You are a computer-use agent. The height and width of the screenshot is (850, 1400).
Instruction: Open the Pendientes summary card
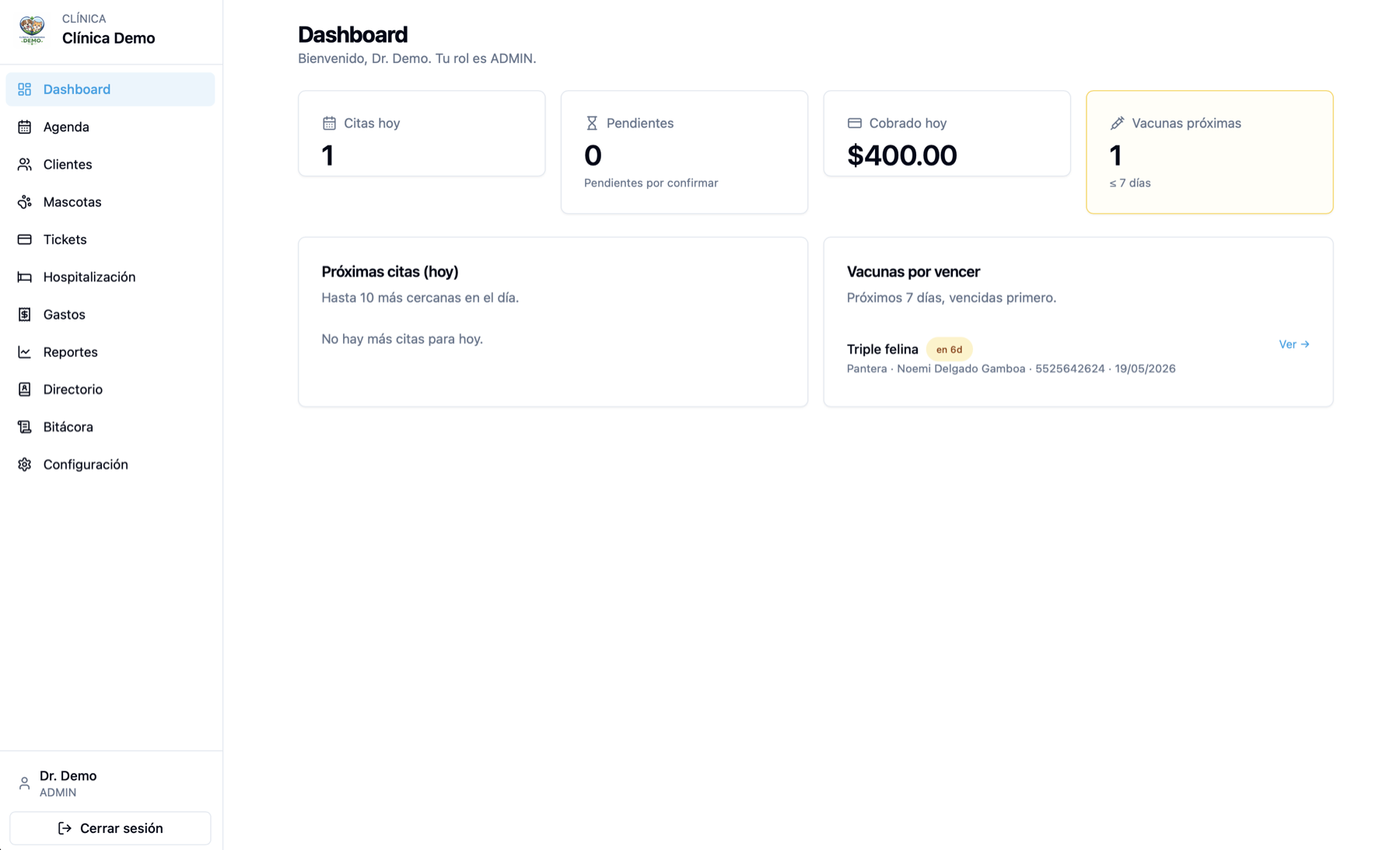684,152
